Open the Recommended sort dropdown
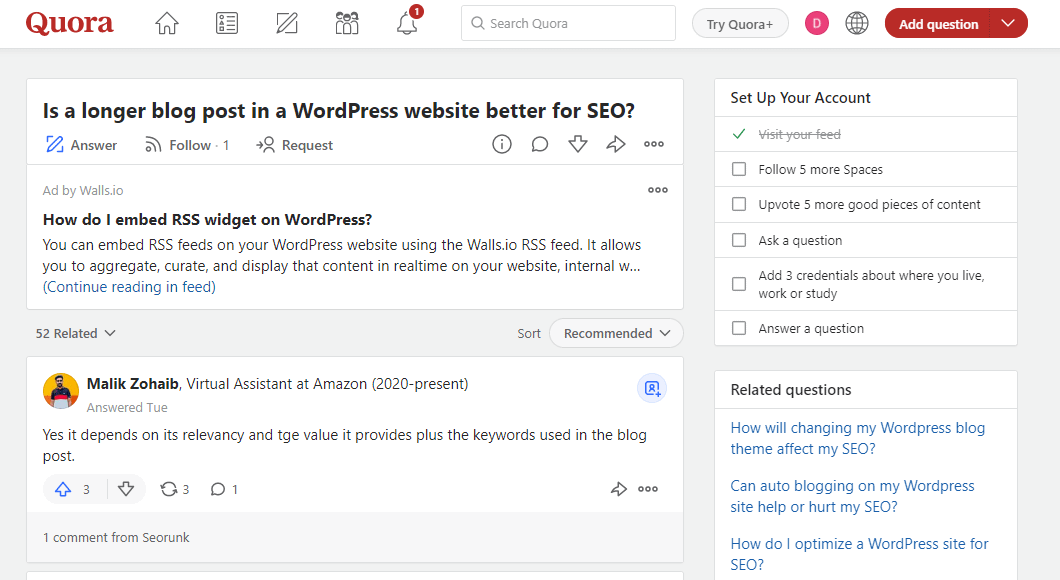The height and width of the screenshot is (580, 1060). point(617,333)
